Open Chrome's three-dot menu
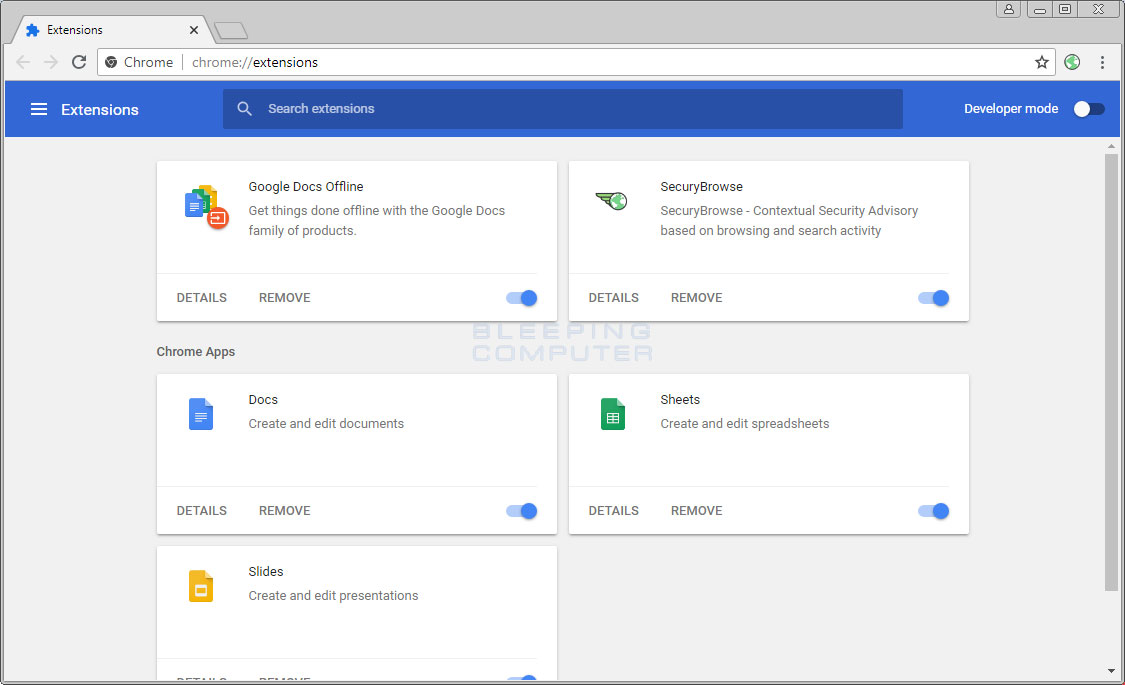Screen dimensions: 1125x685 pos(1103,61)
